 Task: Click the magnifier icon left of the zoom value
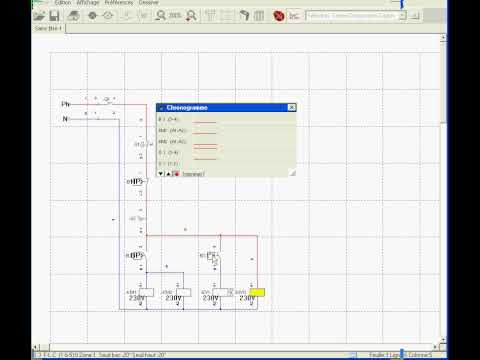[160, 15]
